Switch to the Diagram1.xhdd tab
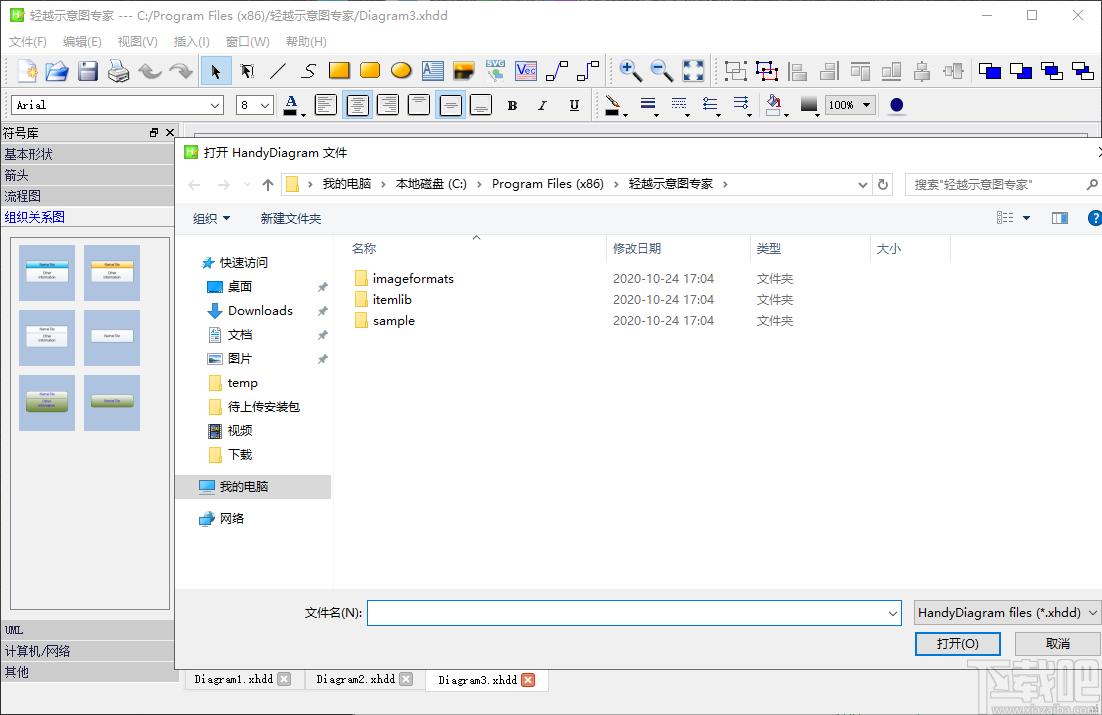1102x715 pixels. (x=233, y=679)
